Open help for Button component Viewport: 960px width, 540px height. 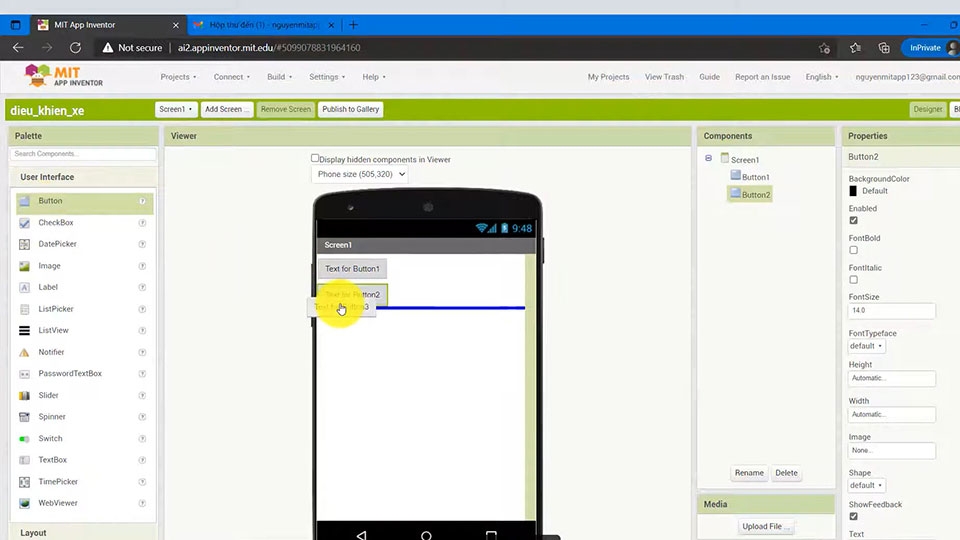pyautogui.click(x=142, y=201)
